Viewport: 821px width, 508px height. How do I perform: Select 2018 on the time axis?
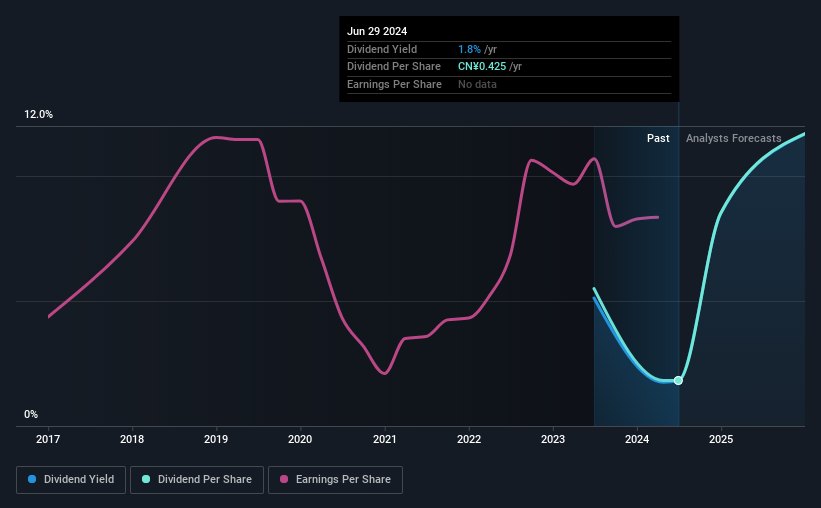point(132,439)
